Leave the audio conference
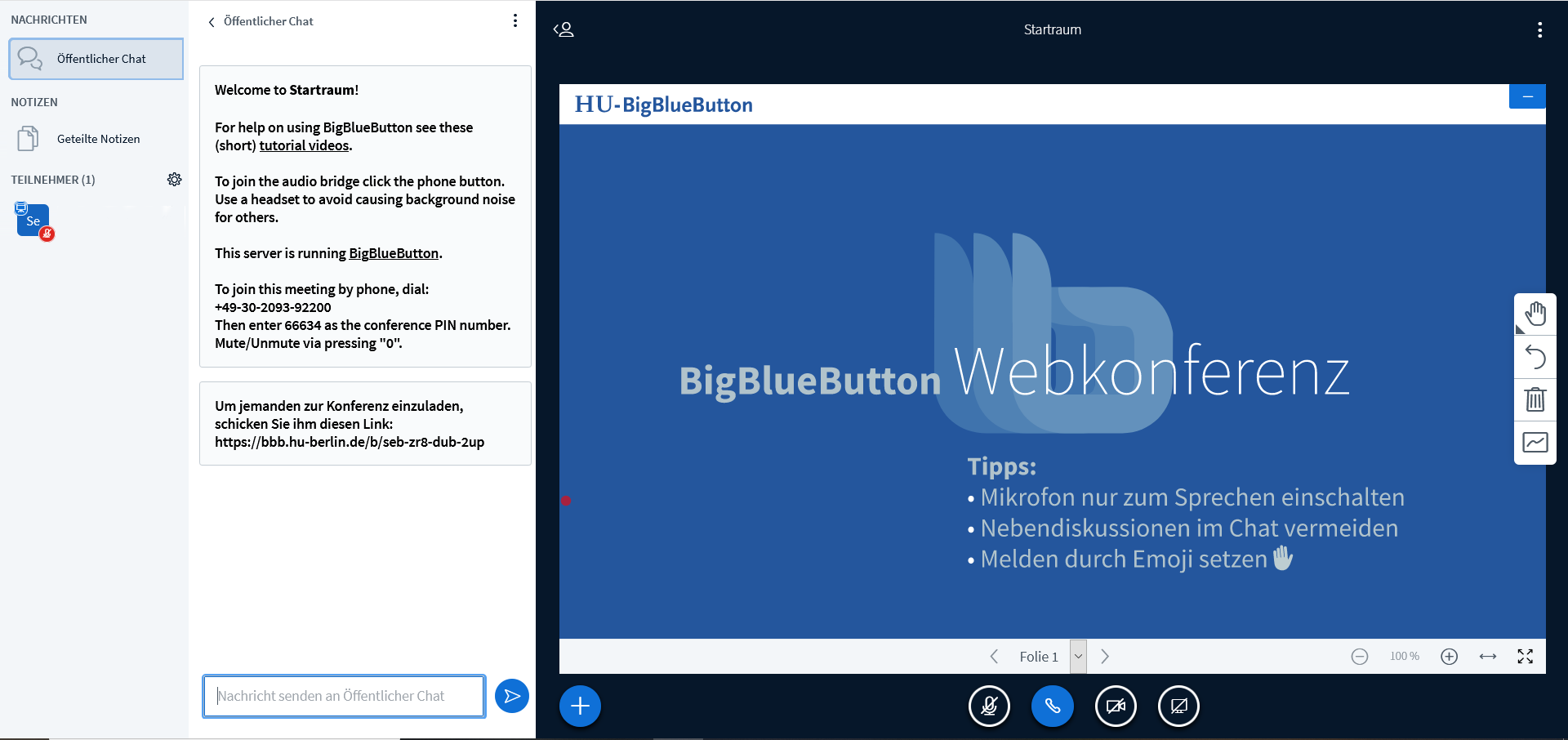The width and height of the screenshot is (1568, 740). [1053, 707]
